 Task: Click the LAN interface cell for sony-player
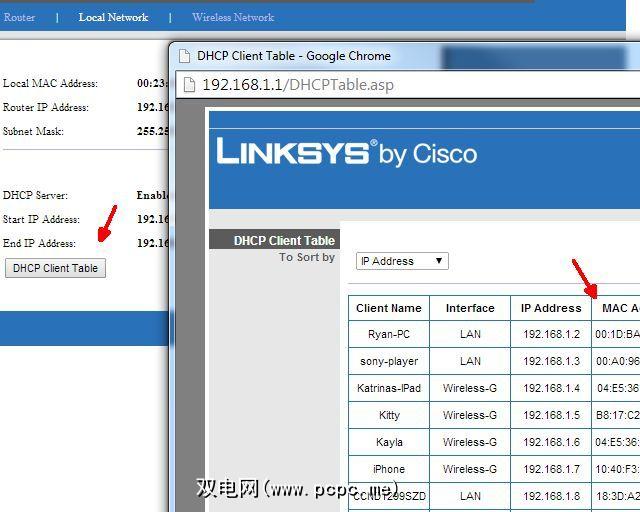coord(470,361)
